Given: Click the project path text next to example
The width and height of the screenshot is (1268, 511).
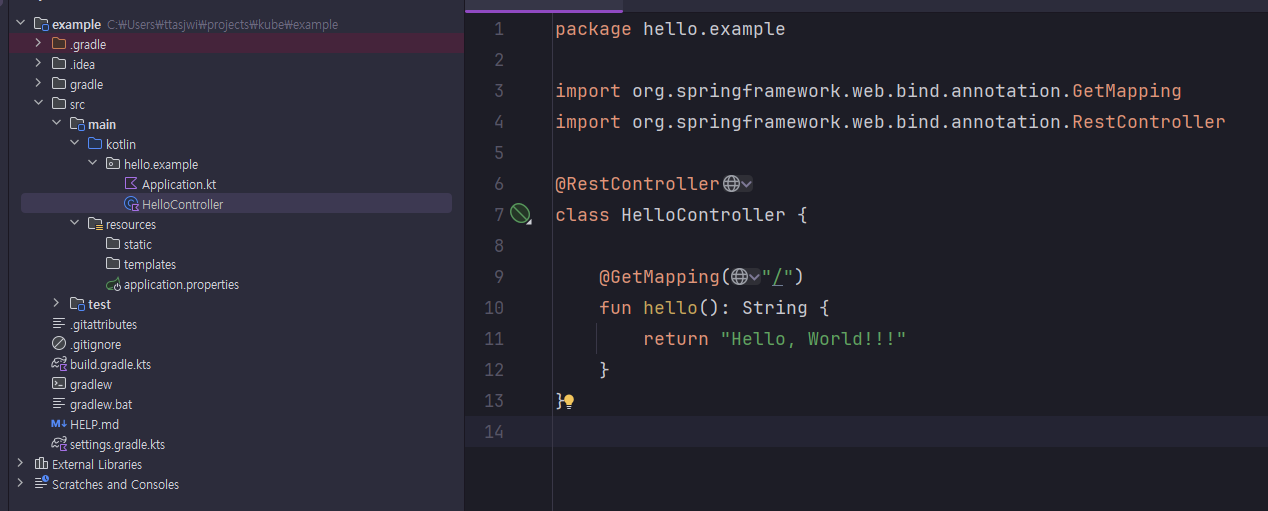Looking at the screenshot, I should (222, 24).
